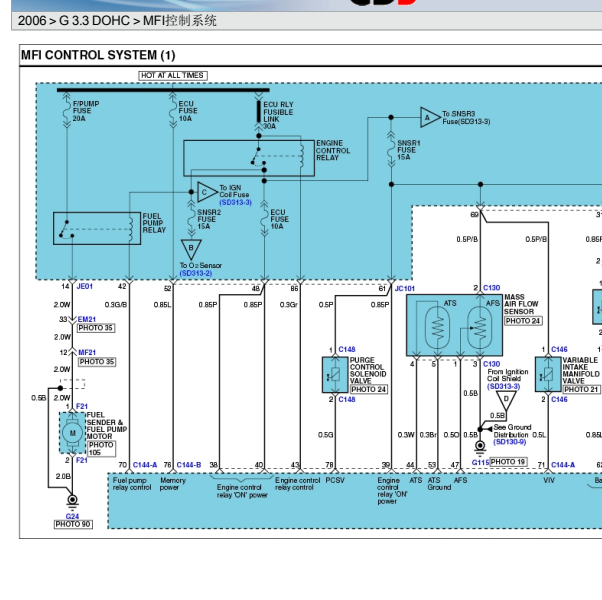
Task: Click the SNSR2 FUSE 15A symbol
Action: coord(191,219)
